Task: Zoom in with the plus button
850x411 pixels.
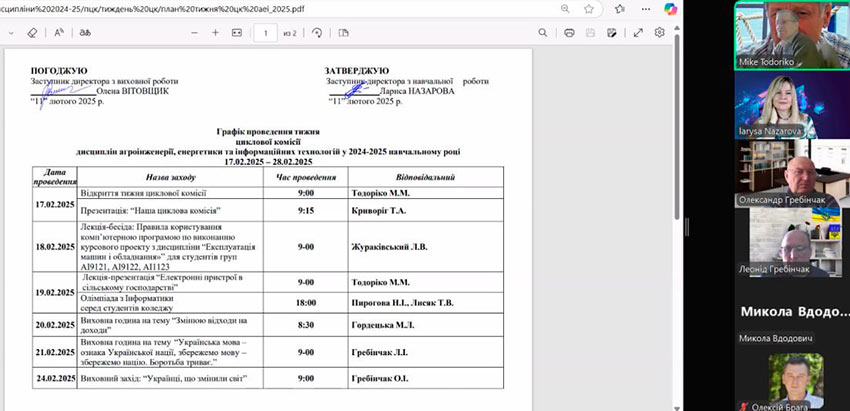Action: pyautogui.click(x=215, y=32)
